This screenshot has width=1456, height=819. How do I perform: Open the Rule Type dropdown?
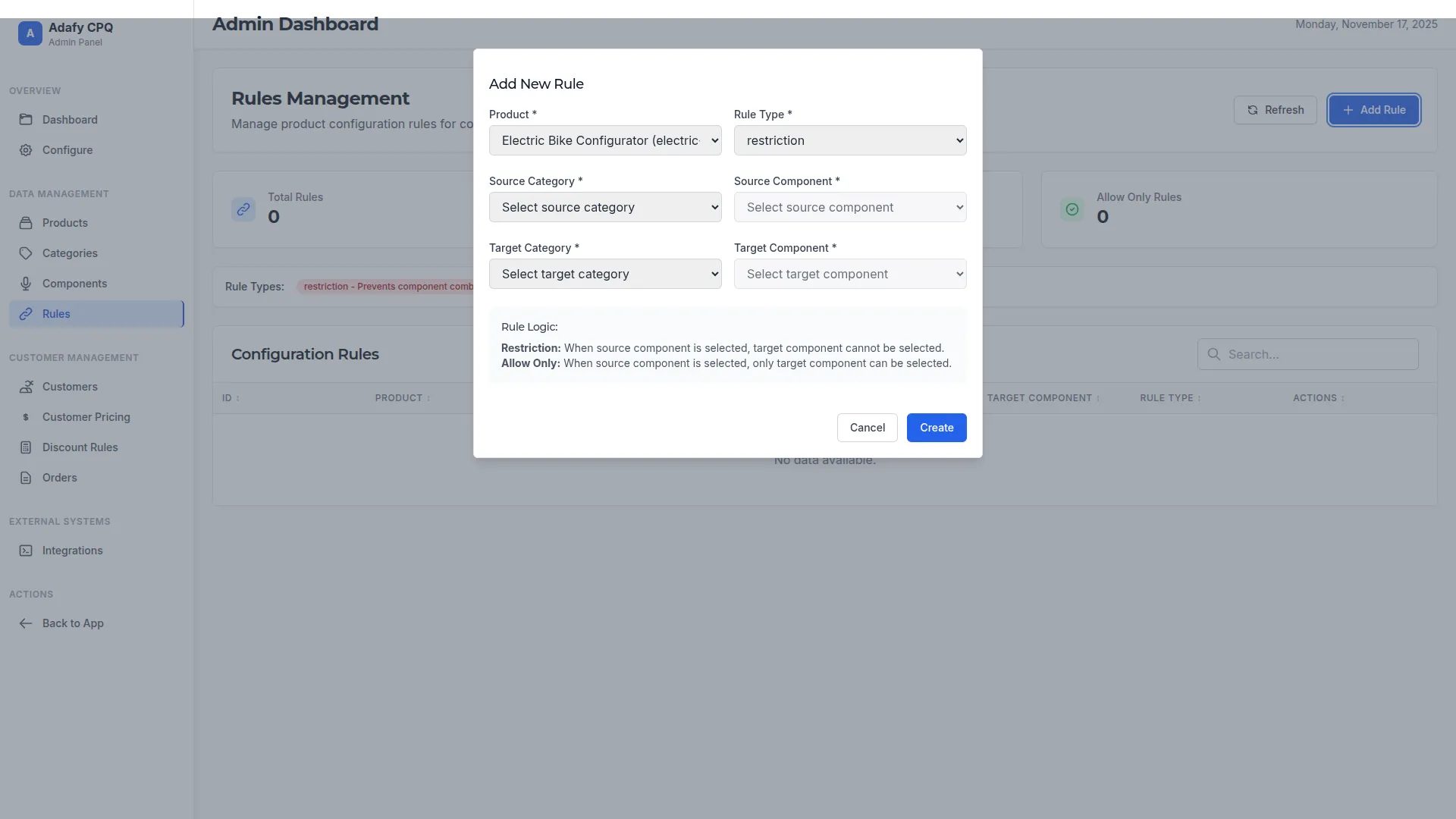849,140
